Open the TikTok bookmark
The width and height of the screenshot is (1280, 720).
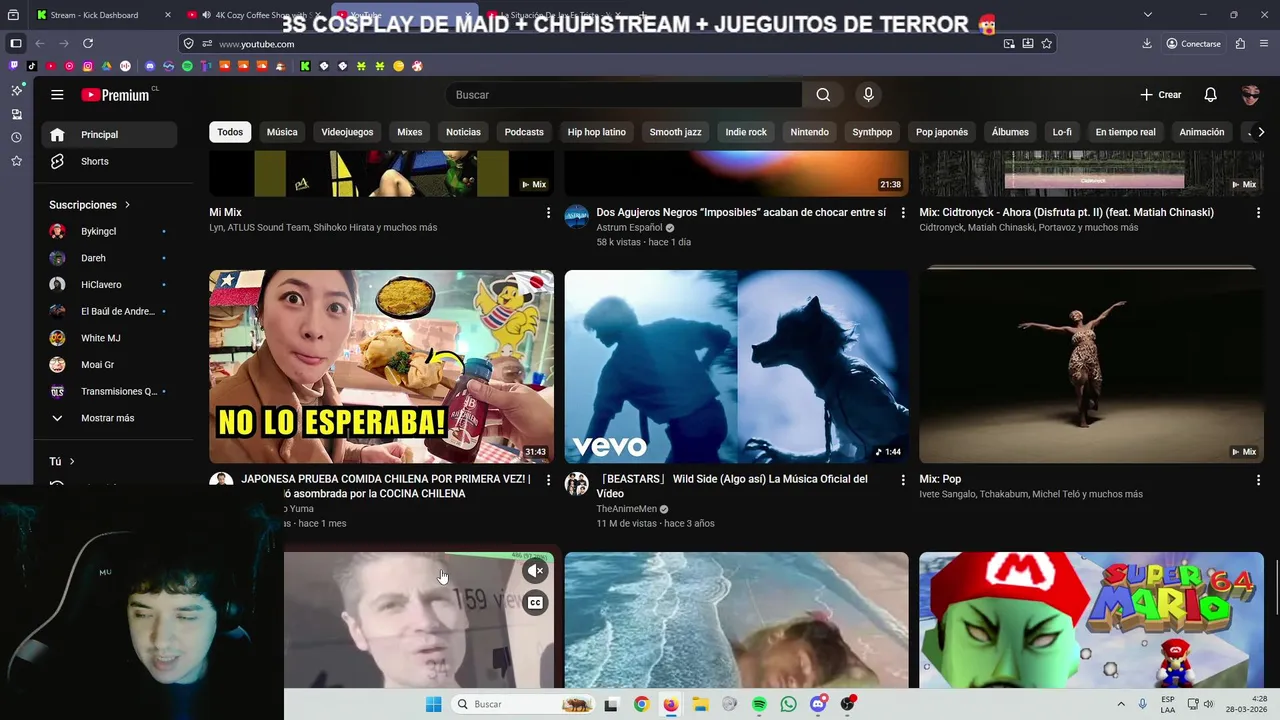point(32,66)
